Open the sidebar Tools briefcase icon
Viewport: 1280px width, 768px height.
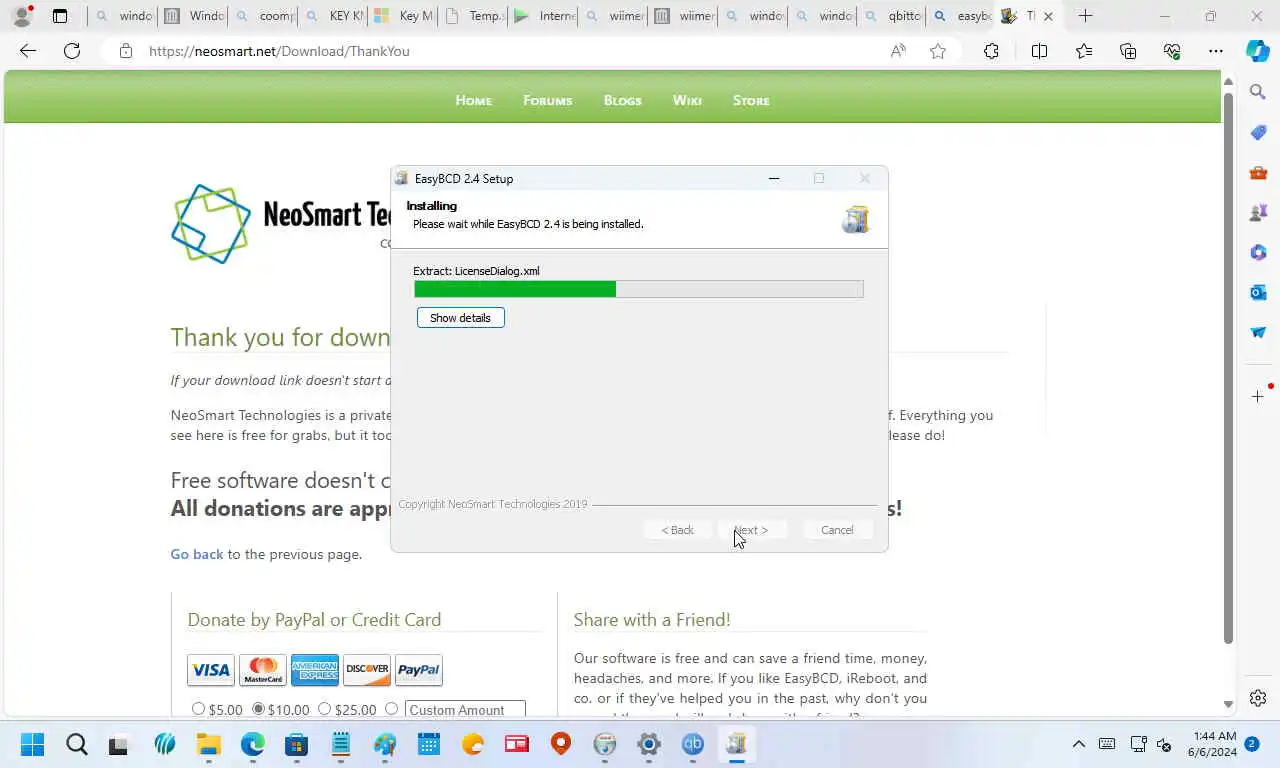(1258, 172)
